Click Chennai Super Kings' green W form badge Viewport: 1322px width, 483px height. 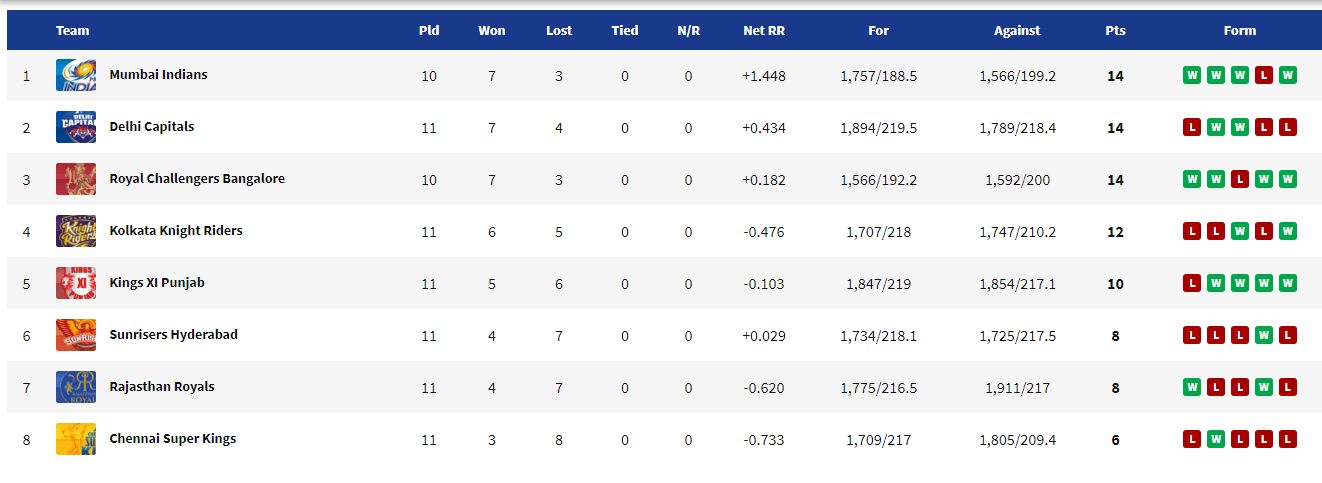coord(1216,439)
